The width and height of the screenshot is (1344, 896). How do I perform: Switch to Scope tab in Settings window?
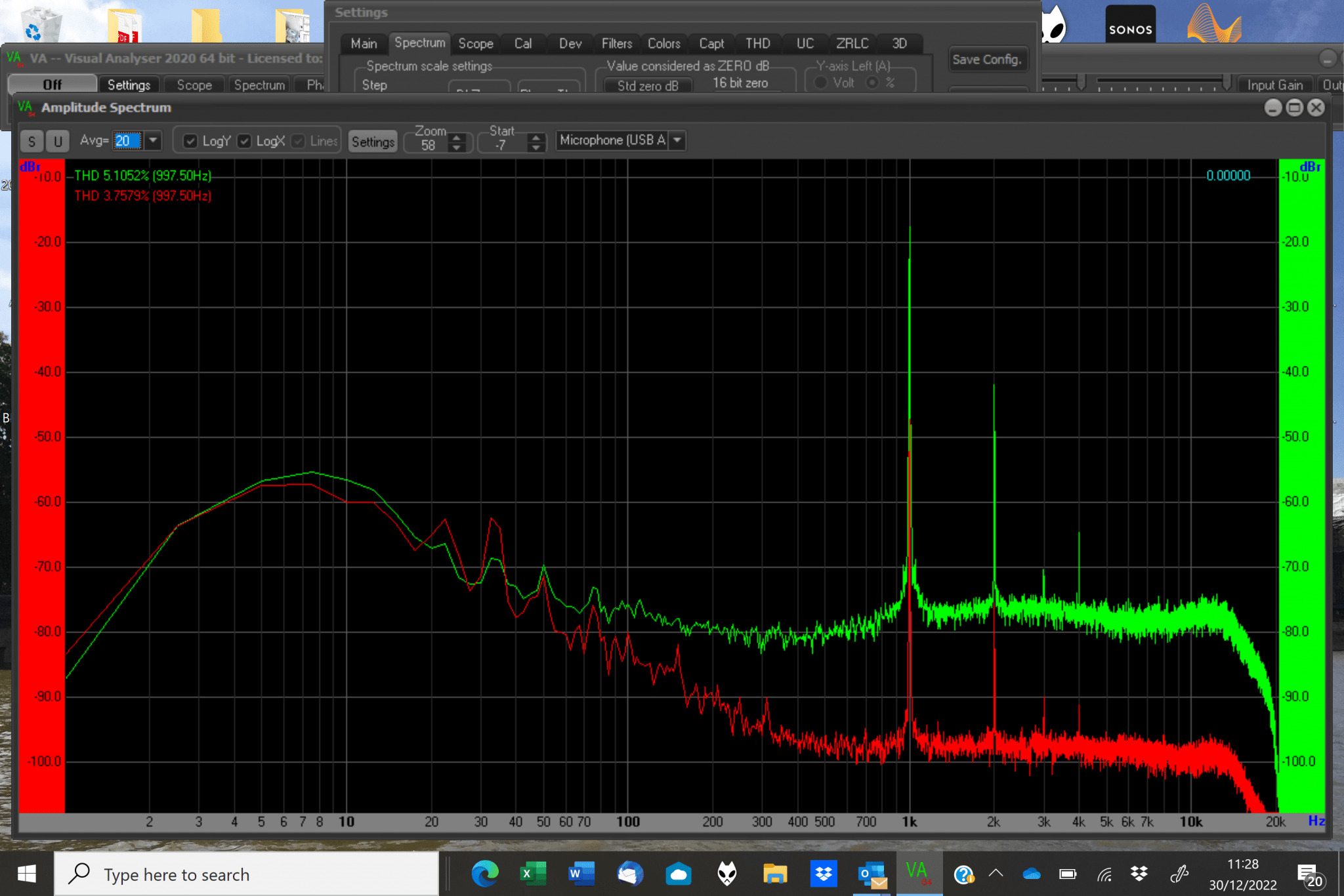tap(476, 43)
